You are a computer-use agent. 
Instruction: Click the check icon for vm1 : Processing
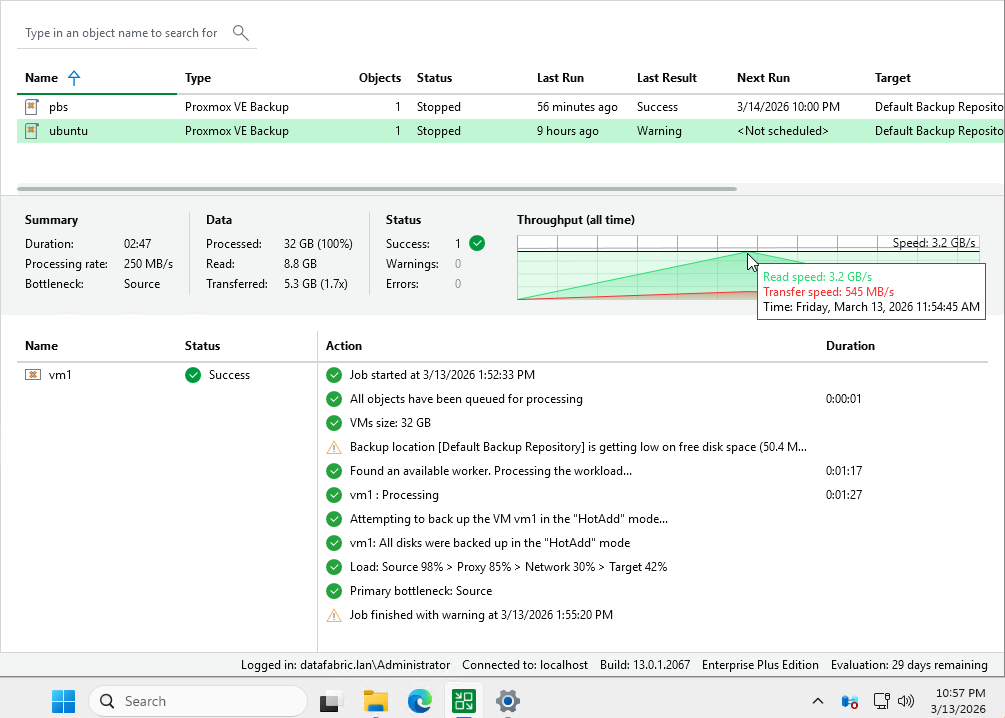pyautogui.click(x=334, y=495)
